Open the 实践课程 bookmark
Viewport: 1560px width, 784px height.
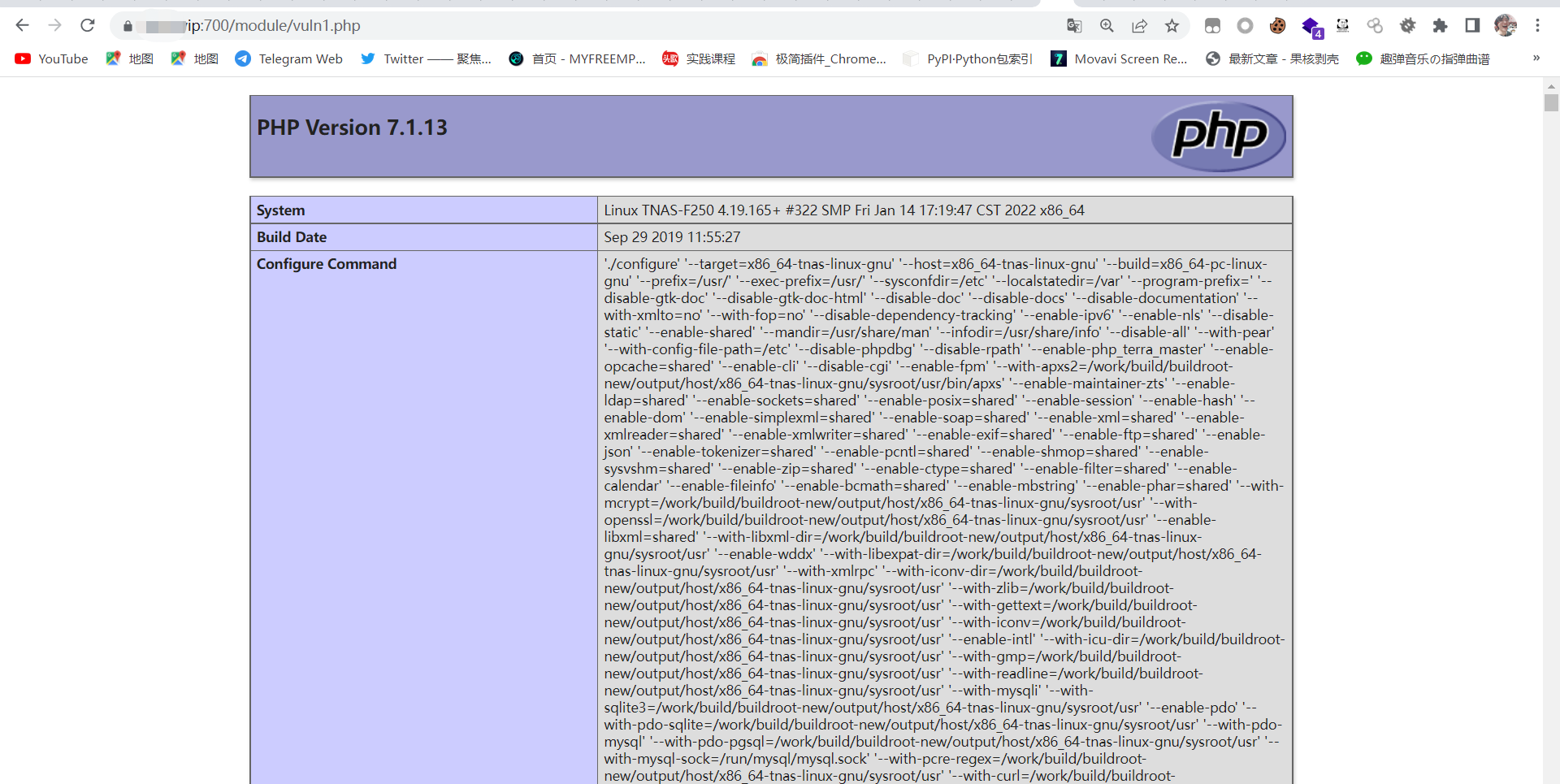pos(699,58)
